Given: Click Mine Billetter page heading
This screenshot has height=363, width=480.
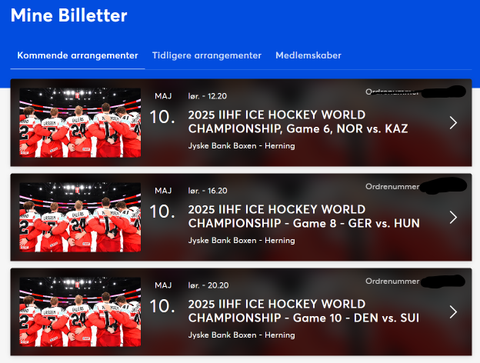Looking at the screenshot, I should [69, 15].
